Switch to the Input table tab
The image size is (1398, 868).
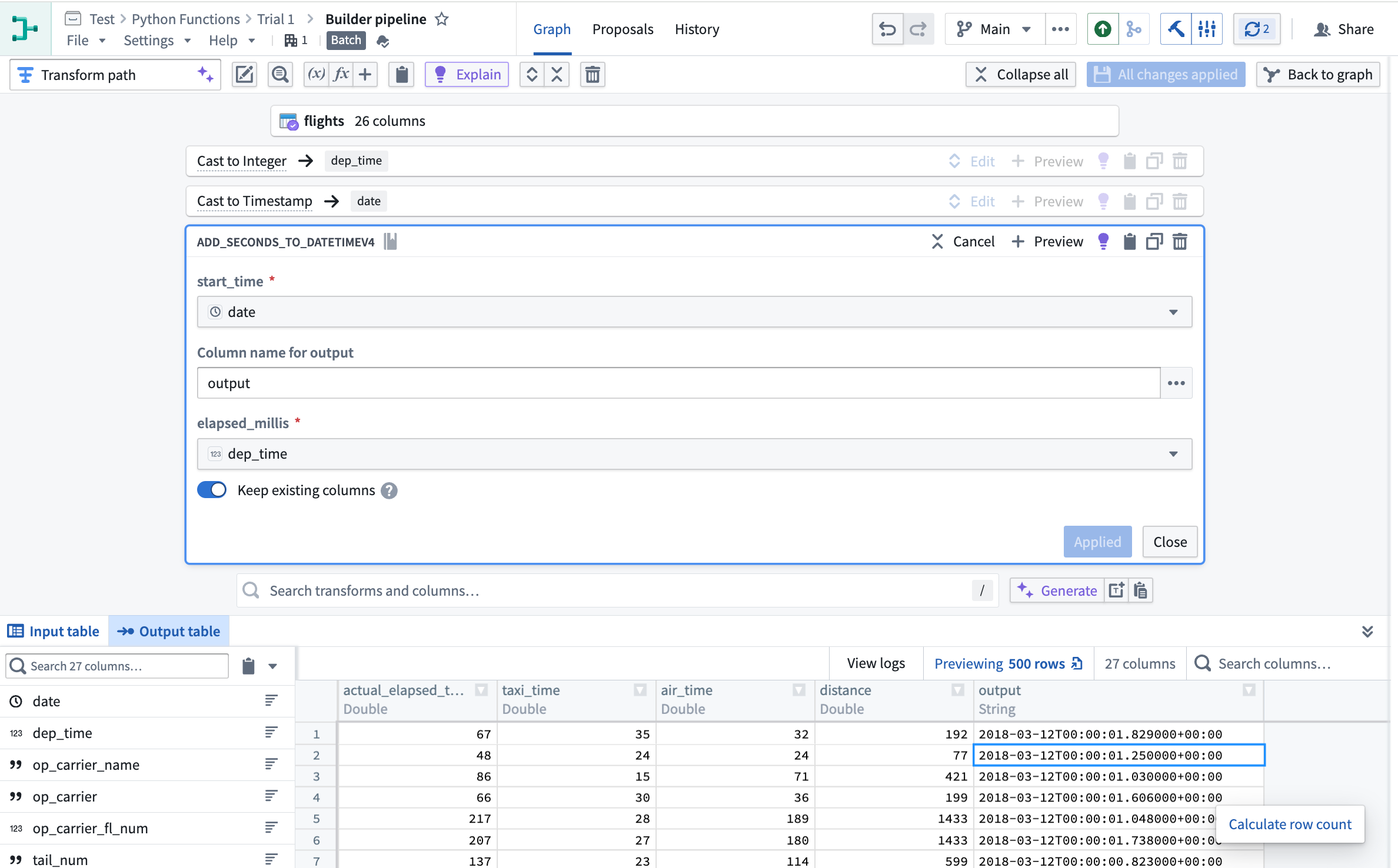tap(54, 631)
